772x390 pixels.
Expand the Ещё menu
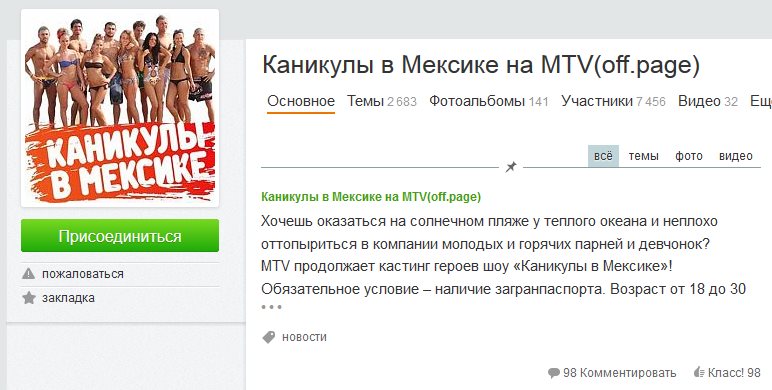tap(761, 101)
